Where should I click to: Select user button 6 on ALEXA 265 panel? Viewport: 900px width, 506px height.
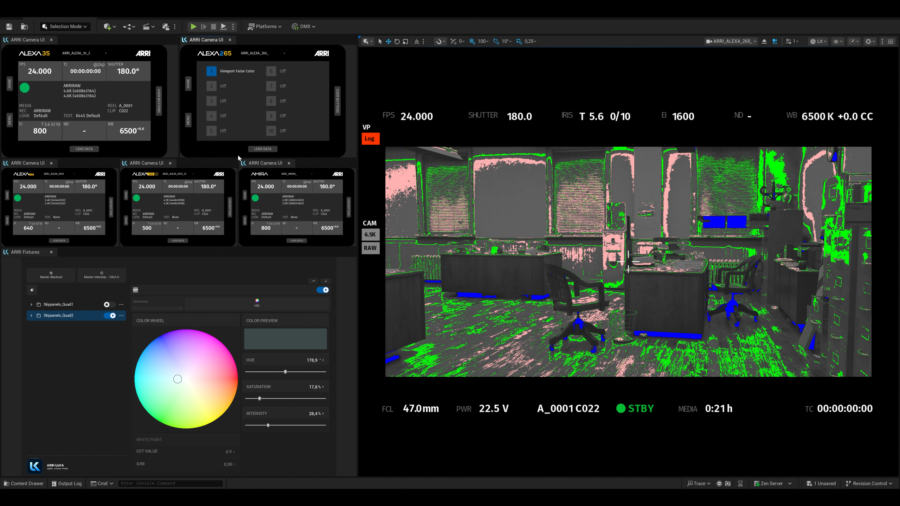tap(271, 71)
